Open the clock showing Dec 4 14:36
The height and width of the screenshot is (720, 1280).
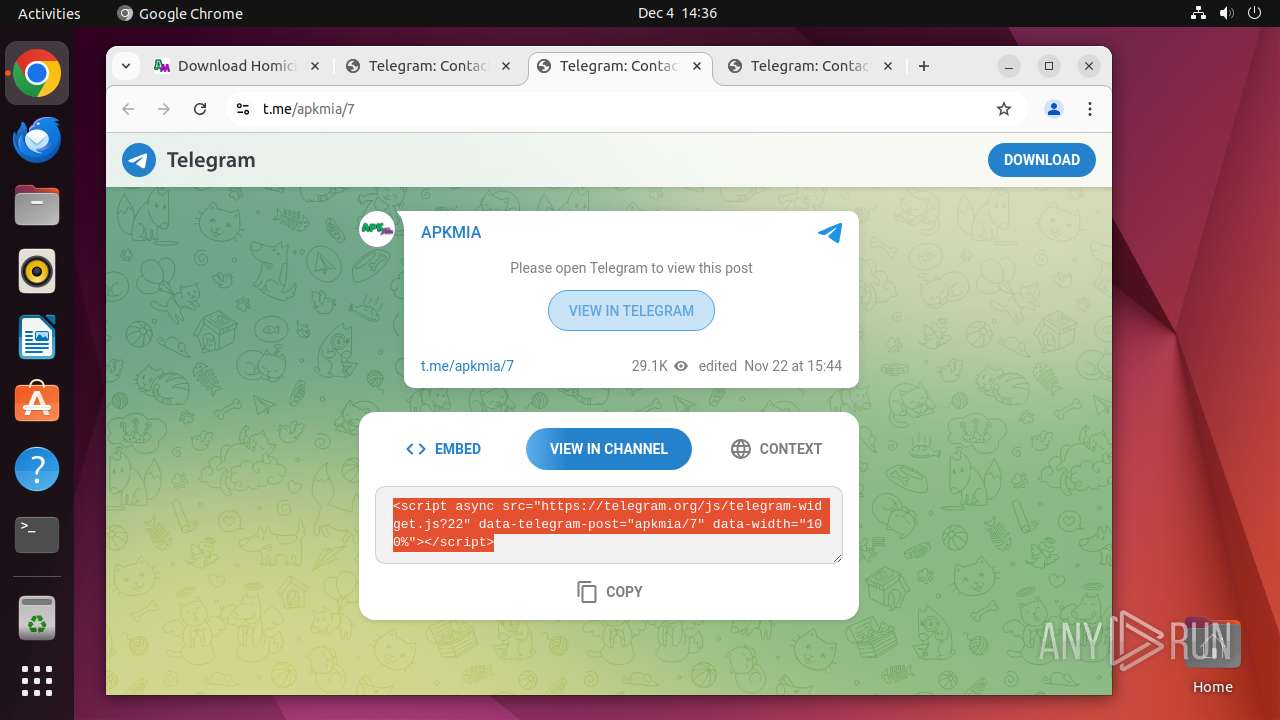pyautogui.click(x=677, y=13)
